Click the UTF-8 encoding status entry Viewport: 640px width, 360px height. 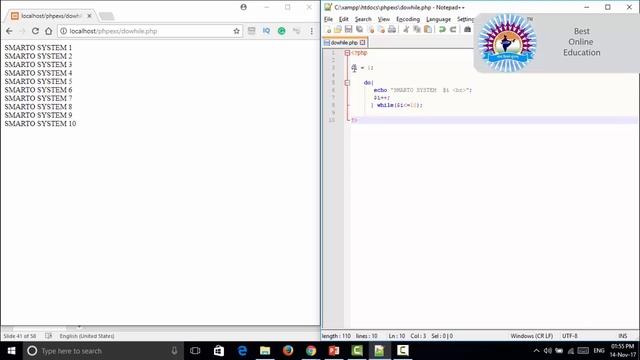(569, 336)
